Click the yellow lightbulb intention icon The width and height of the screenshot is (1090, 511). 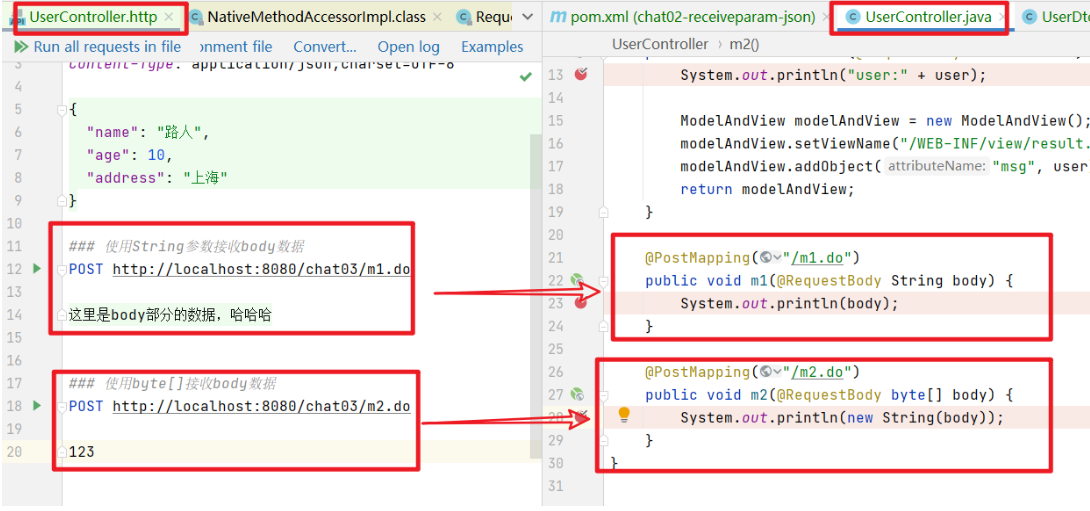[624, 415]
